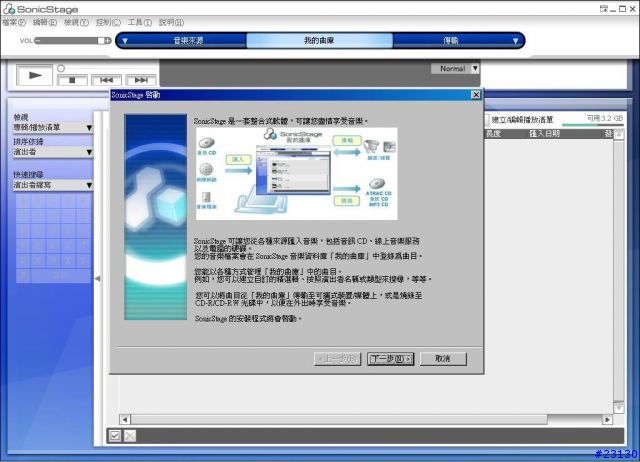Viewport: 640px width, 462px height.
Task: Click the X icon in bottom bar
Action: [130, 436]
